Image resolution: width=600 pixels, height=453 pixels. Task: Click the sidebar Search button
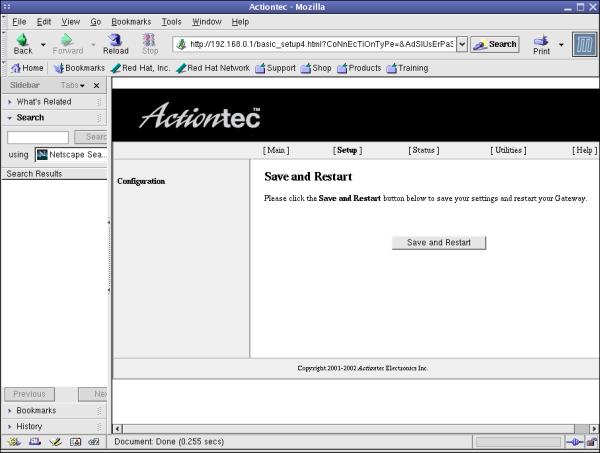point(91,137)
